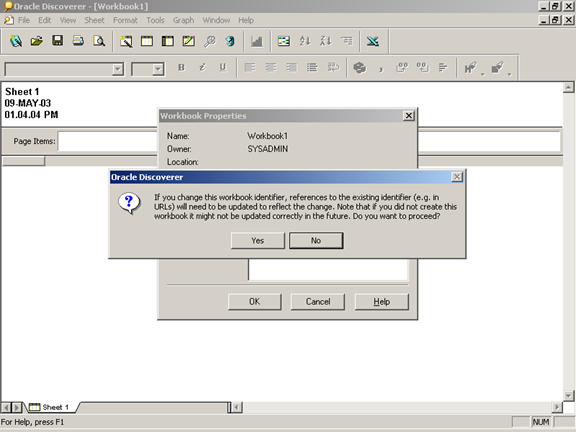Click the bulleted list format icon

(x=312, y=68)
